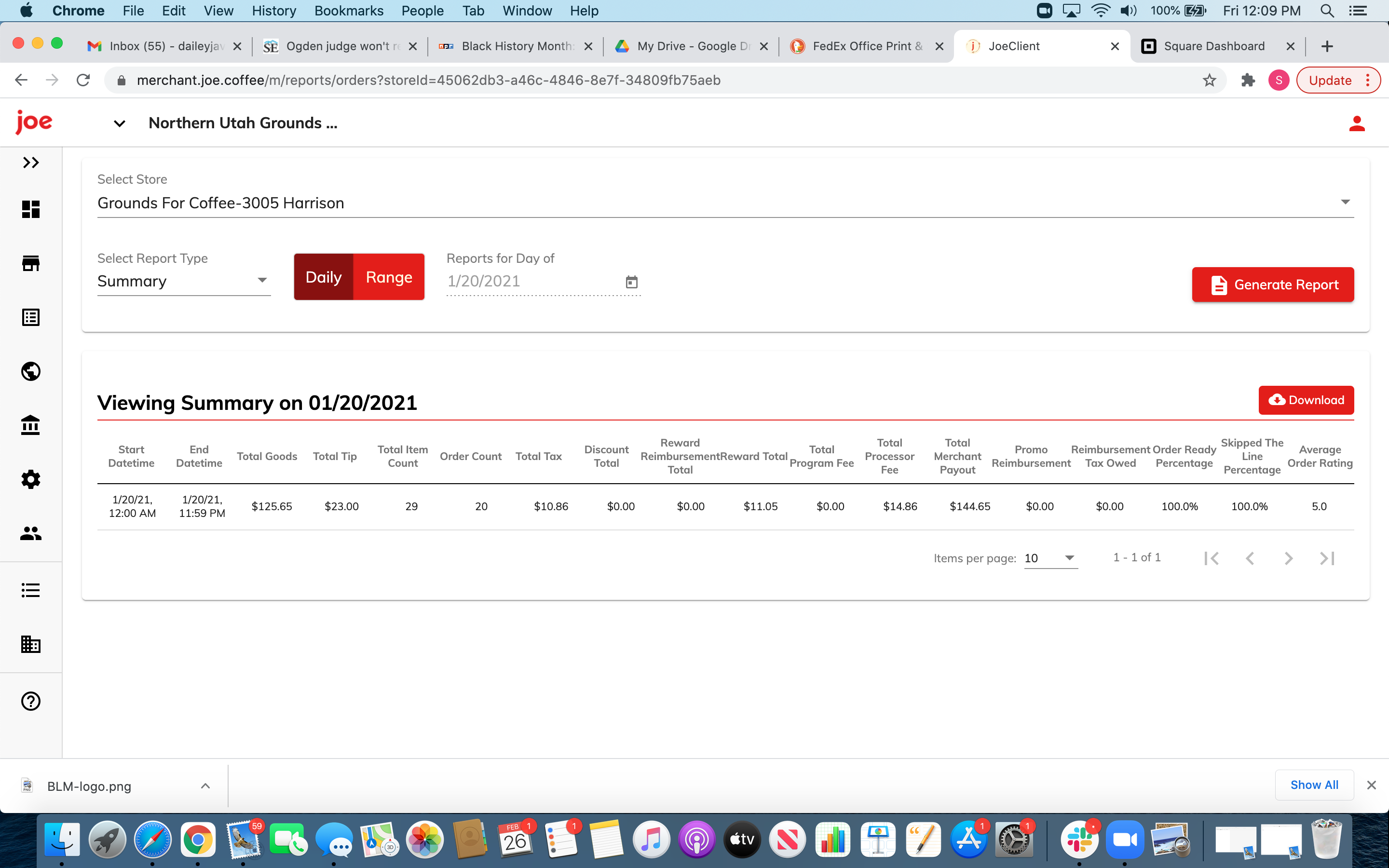Open the storefront icon in sidebar
The height and width of the screenshot is (868, 1389).
30,263
